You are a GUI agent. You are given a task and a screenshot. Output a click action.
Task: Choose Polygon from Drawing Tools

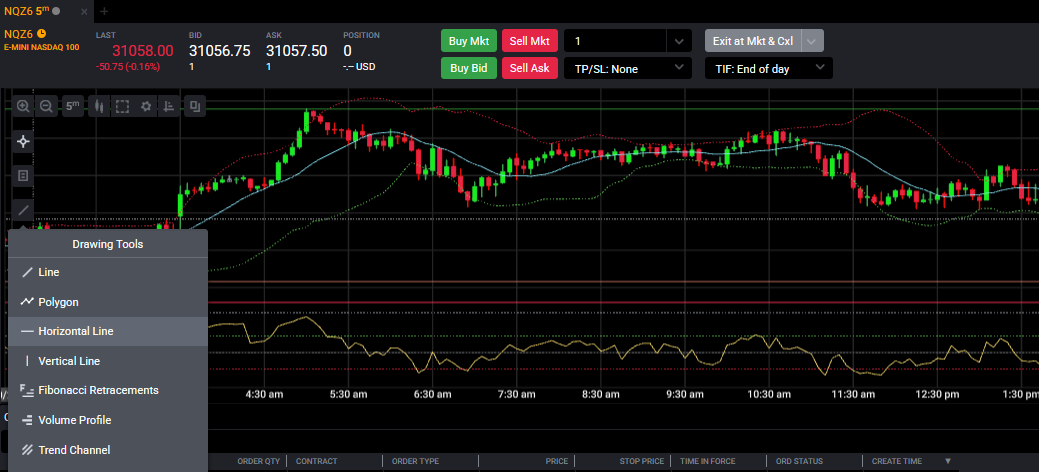[x=107, y=302]
